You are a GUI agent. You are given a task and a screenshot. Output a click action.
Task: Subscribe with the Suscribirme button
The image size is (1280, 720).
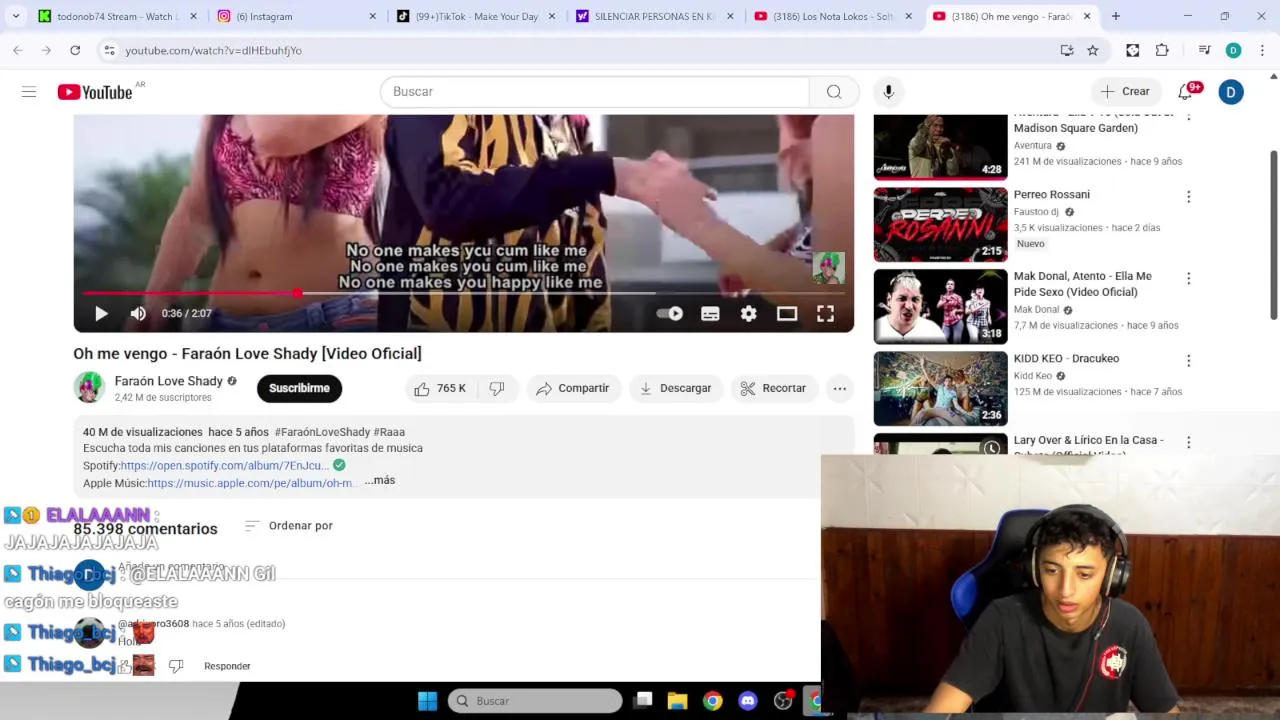pos(299,388)
